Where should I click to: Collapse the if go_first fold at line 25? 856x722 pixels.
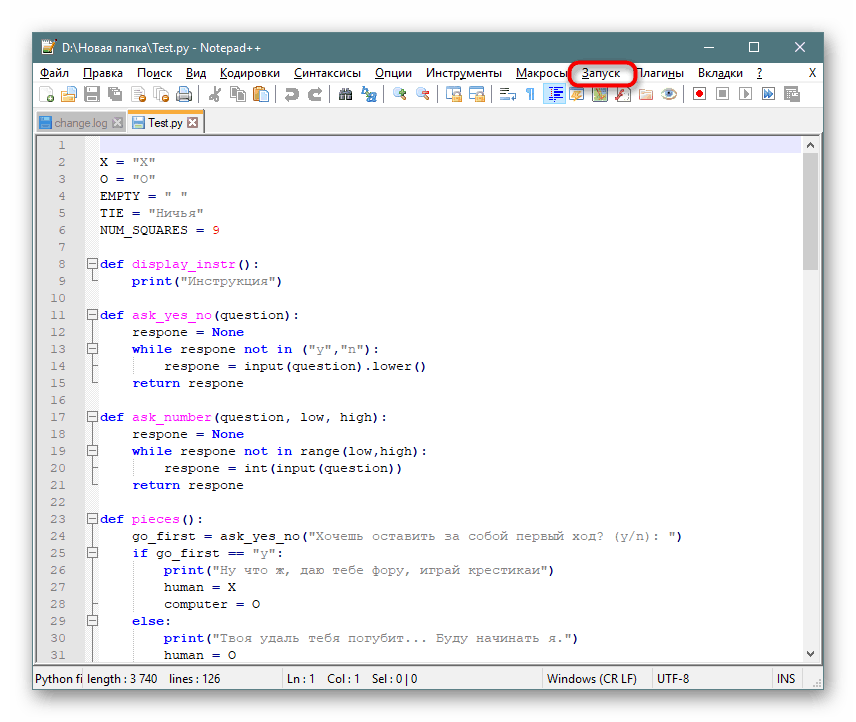(x=93, y=553)
